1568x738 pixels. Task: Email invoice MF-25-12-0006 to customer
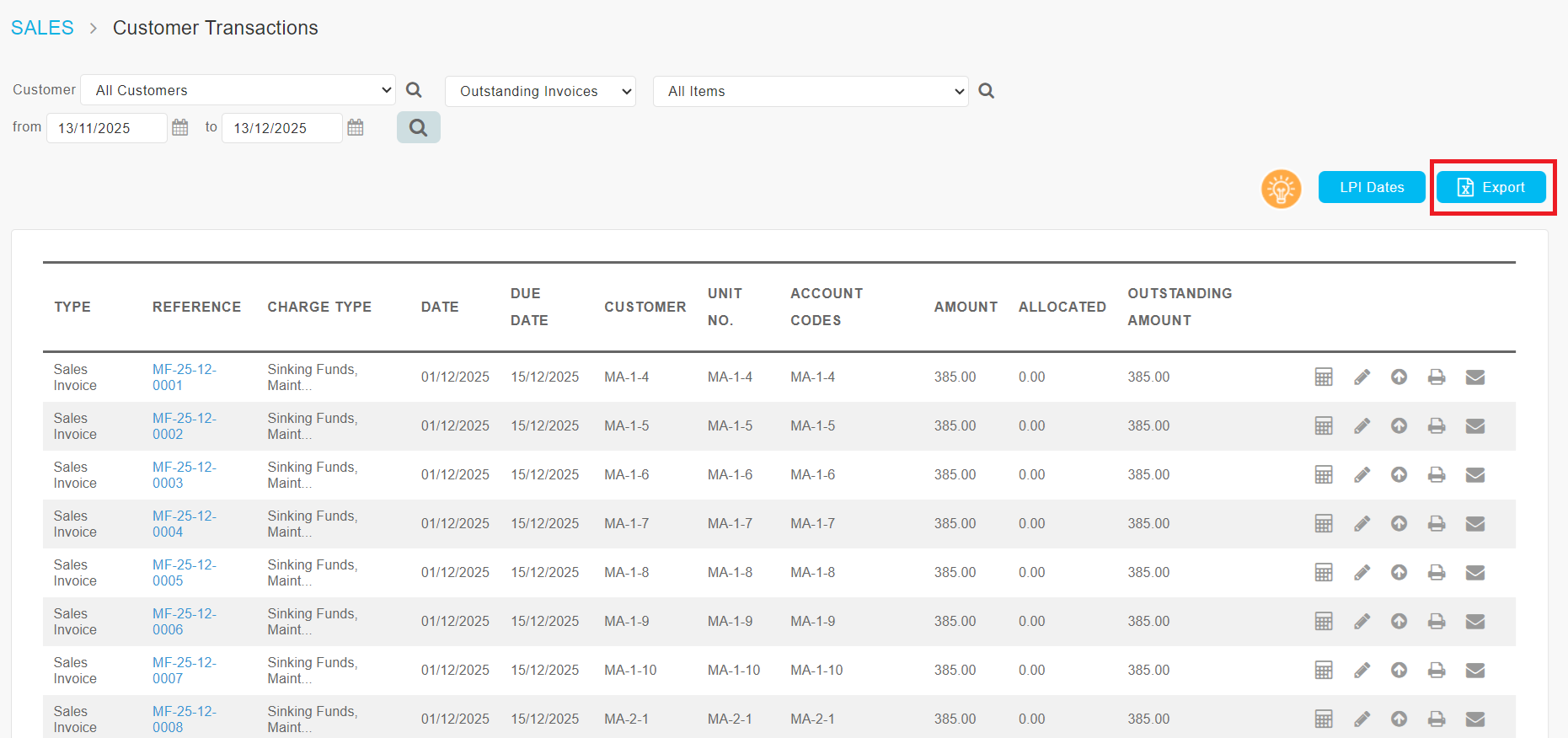[x=1474, y=622]
